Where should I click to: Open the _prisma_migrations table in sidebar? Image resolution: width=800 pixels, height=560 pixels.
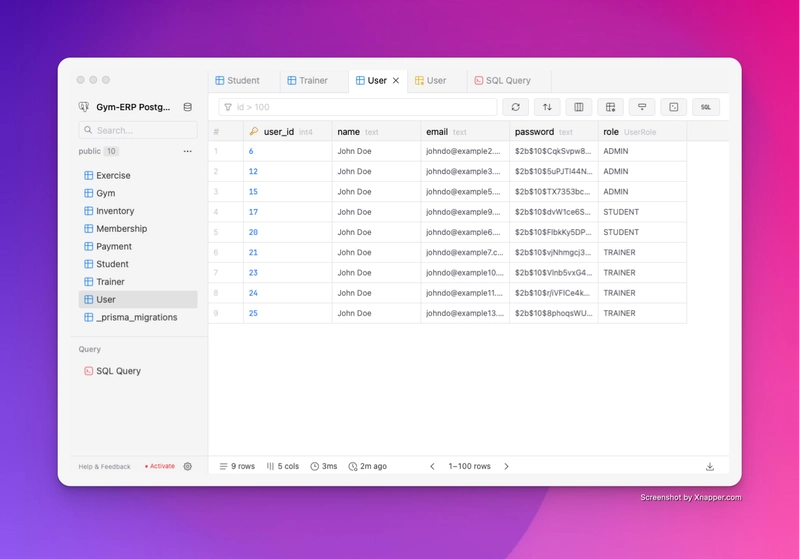click(x=138, y=317)
